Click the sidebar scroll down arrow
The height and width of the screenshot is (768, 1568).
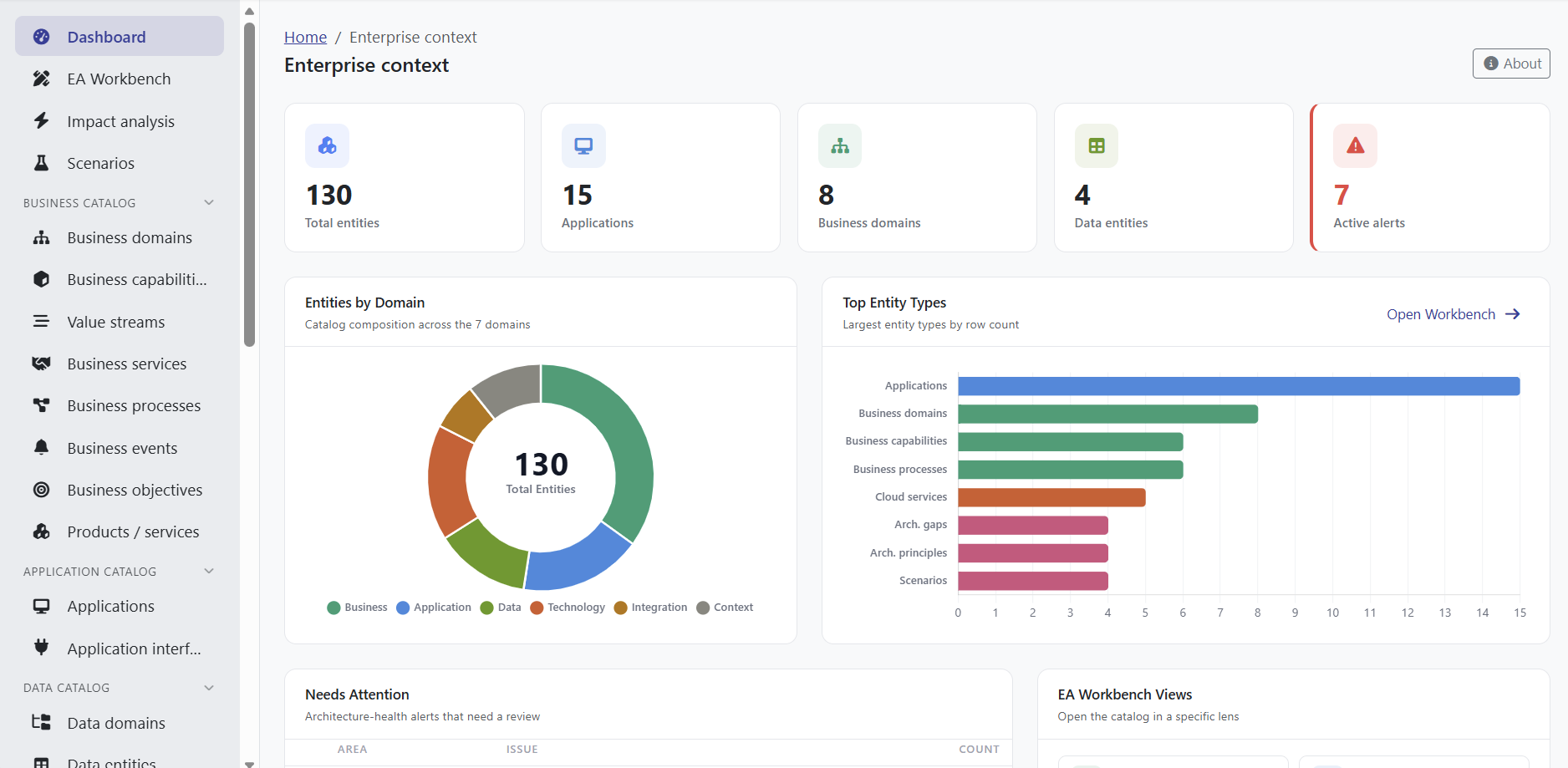[x=249, y=763]
